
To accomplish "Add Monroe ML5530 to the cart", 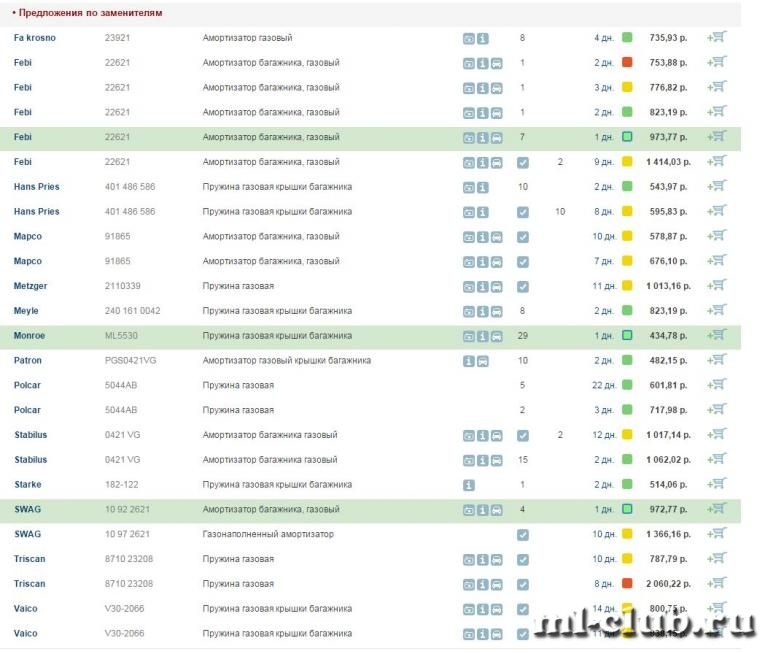I will pos(716,335).
